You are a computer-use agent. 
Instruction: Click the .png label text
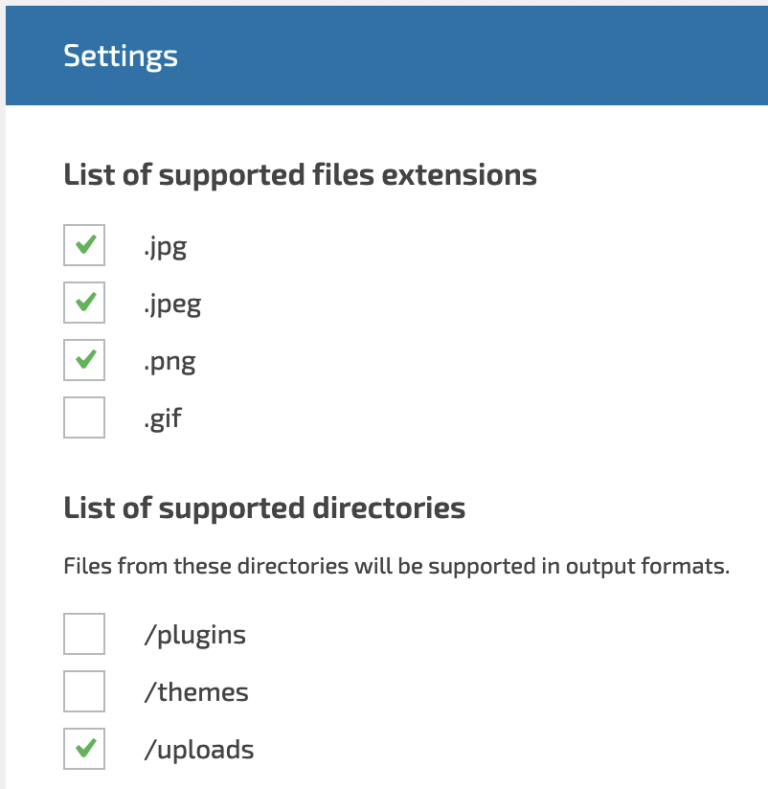click(x=169, y=361)
